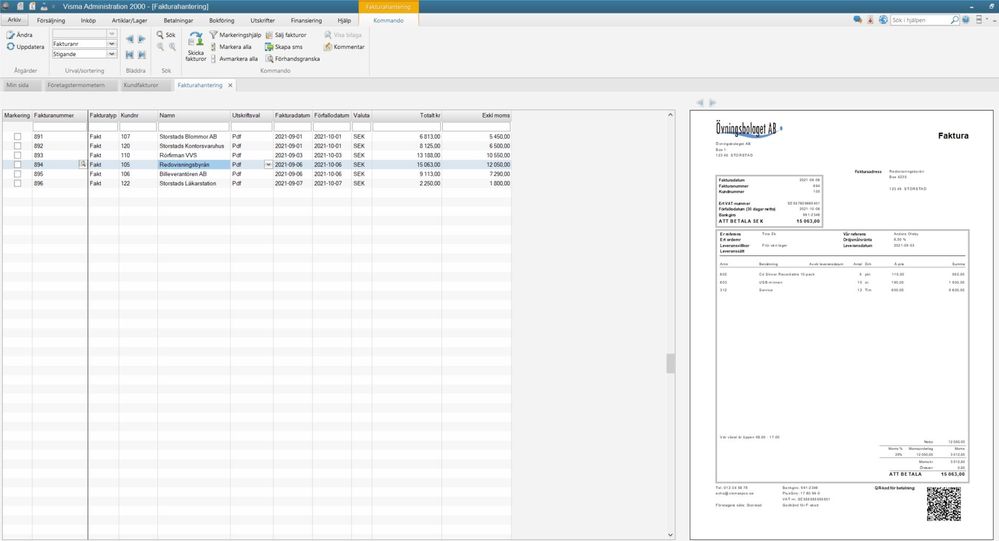Tick the checkbox for invoice 893
Image resolution: width=999 pixels, height=541 pixels.
tap(17, 155)
